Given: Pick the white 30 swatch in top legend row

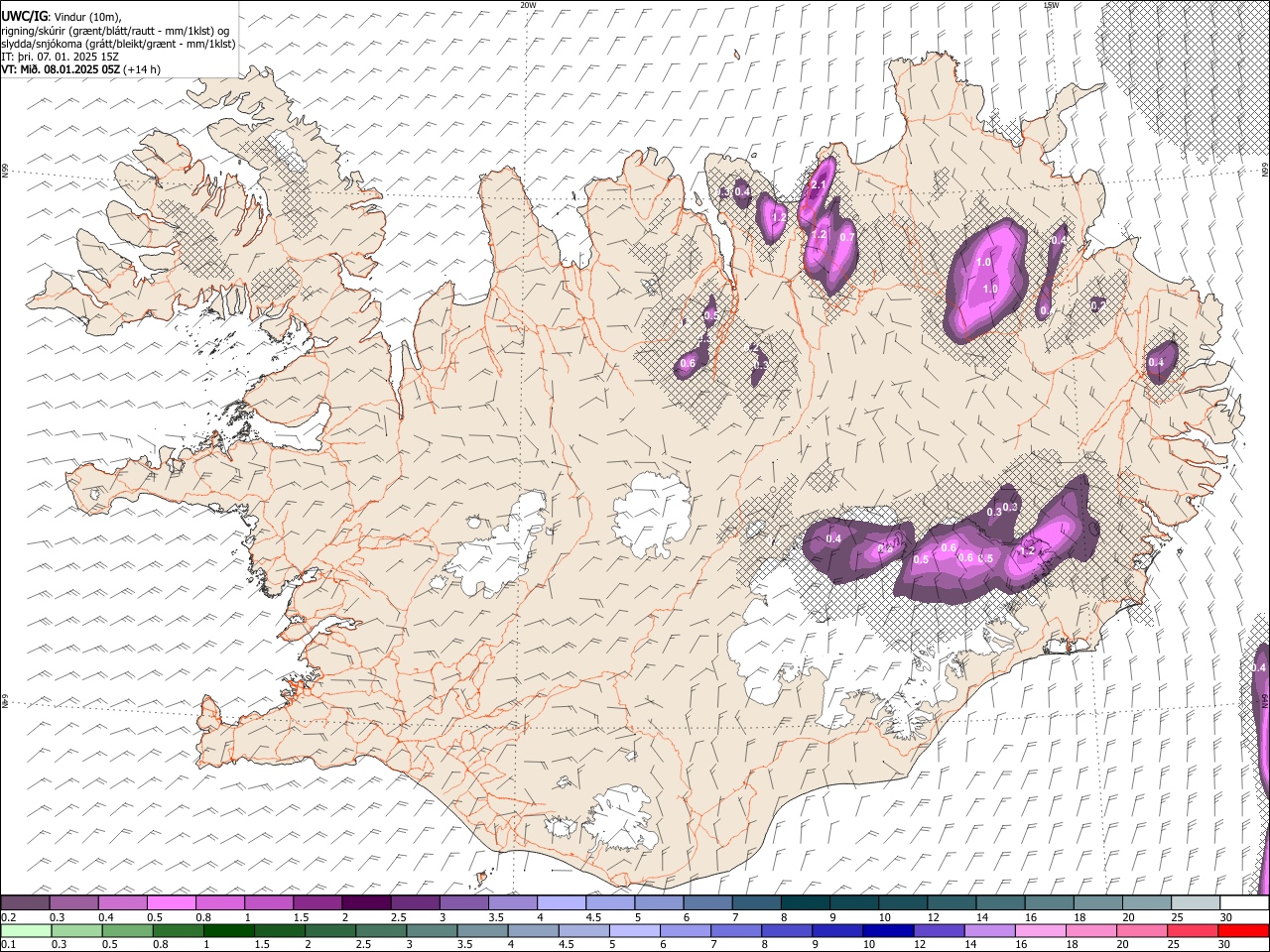Looking at the screenshot, I should point(1244,903).
